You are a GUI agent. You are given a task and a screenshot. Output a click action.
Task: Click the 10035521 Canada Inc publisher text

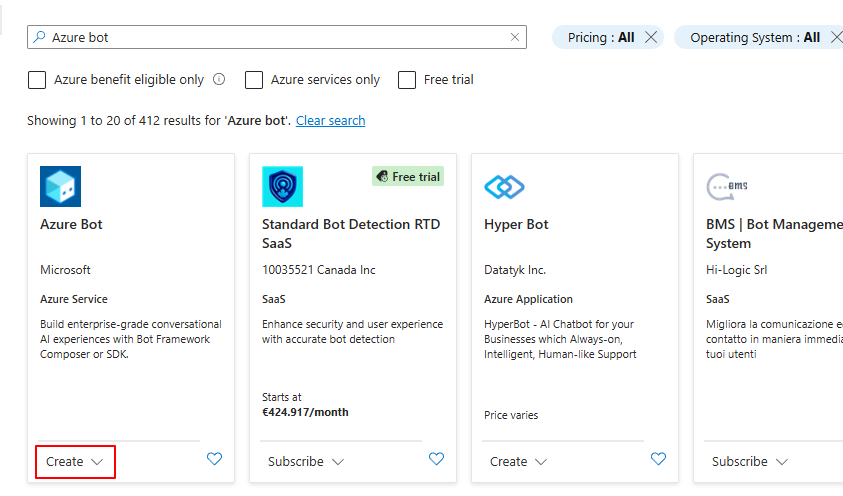(x=319, y=270)
